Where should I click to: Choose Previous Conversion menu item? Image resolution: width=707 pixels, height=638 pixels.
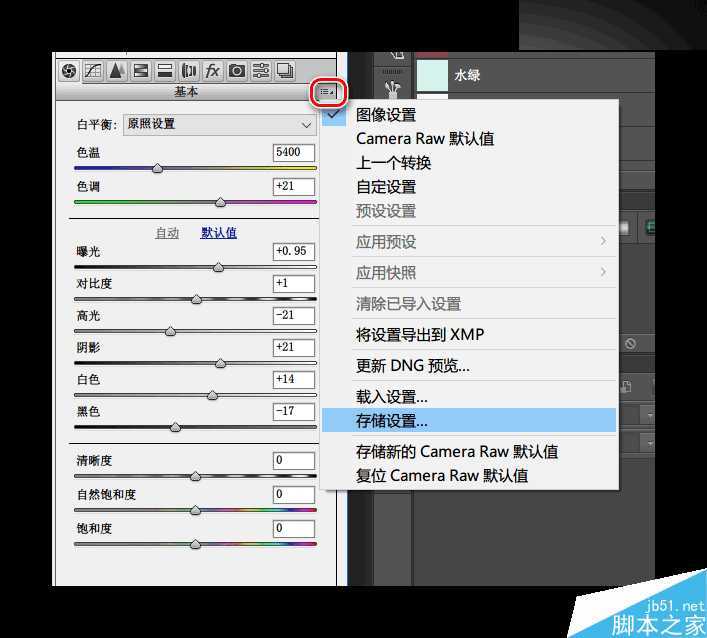coord(469,163)
